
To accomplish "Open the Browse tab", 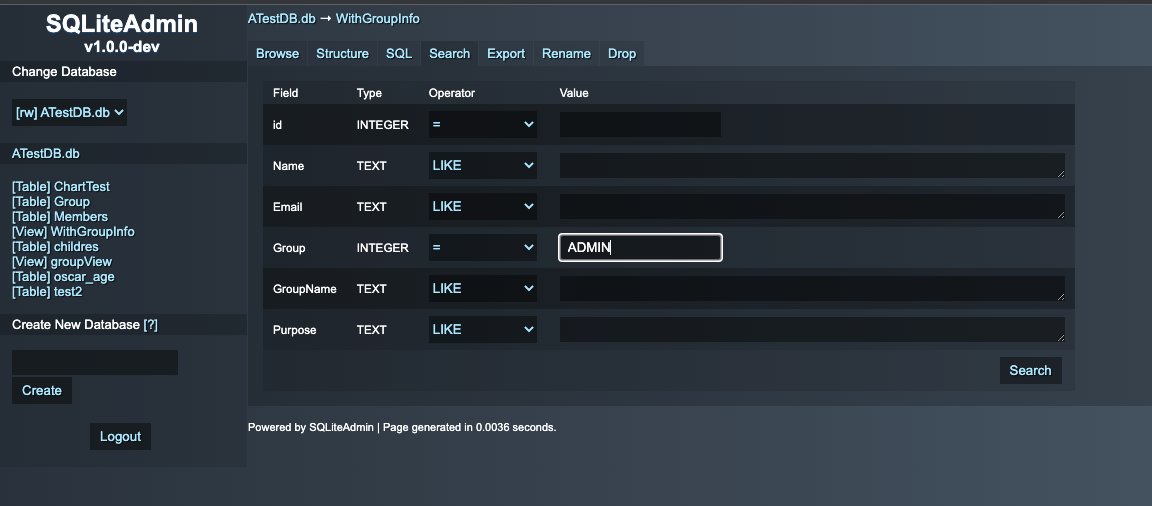I will pyautogui.click(x=277, y=54).
